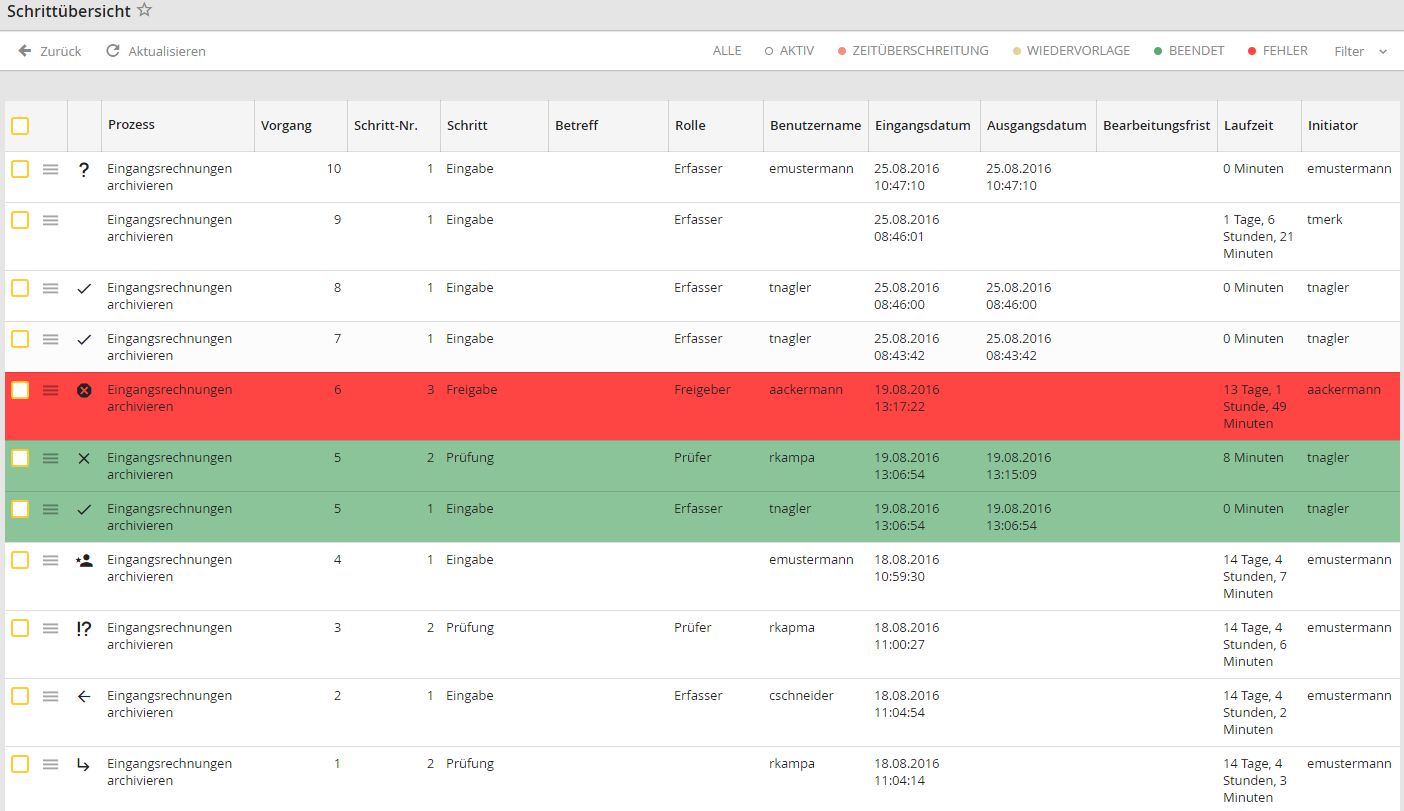Refresh the list with Aktualisieren
Screen dimensions: 1404x811
click(156, 51)
